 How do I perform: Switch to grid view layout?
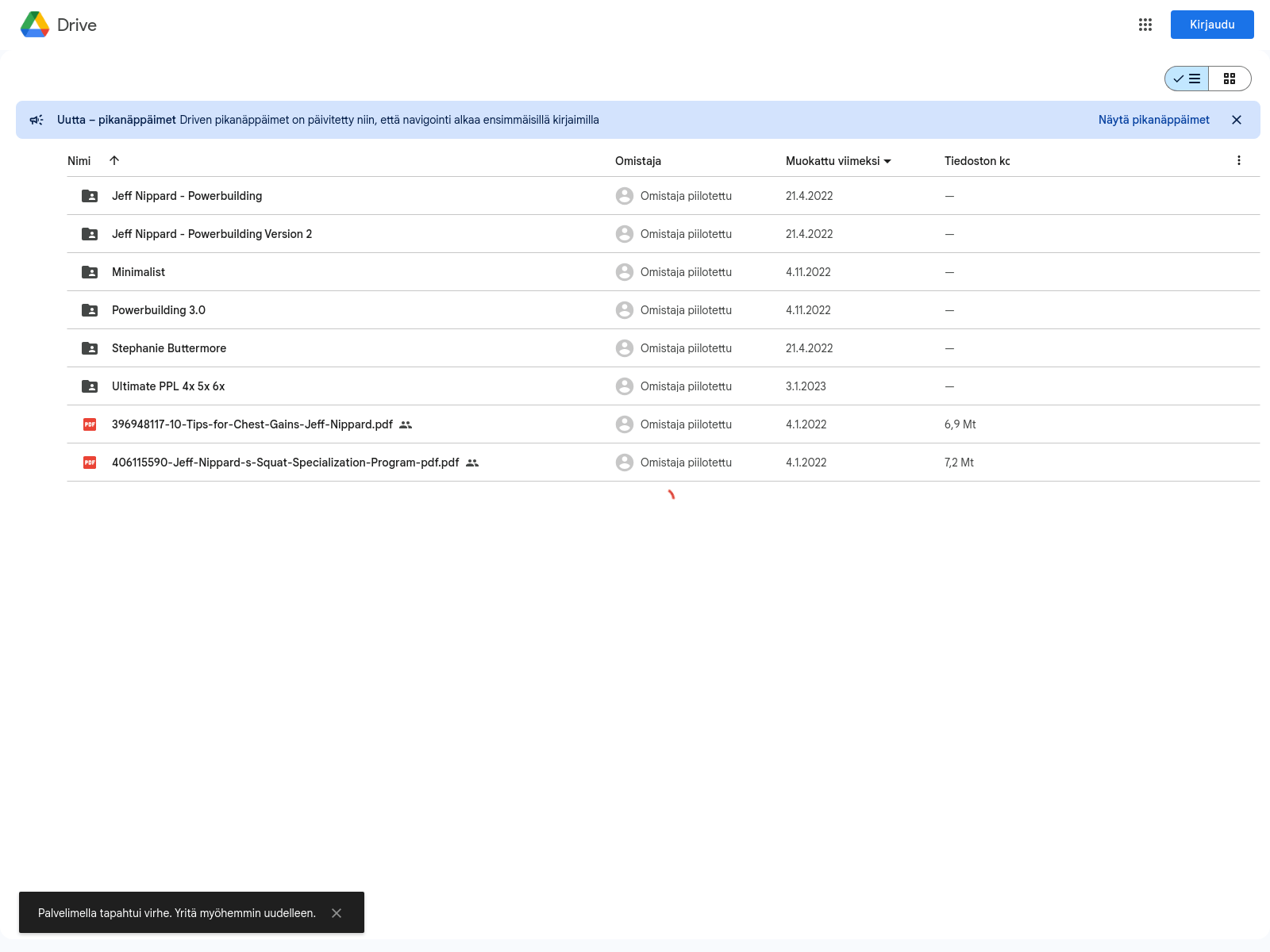click(x=1230, y=79)
